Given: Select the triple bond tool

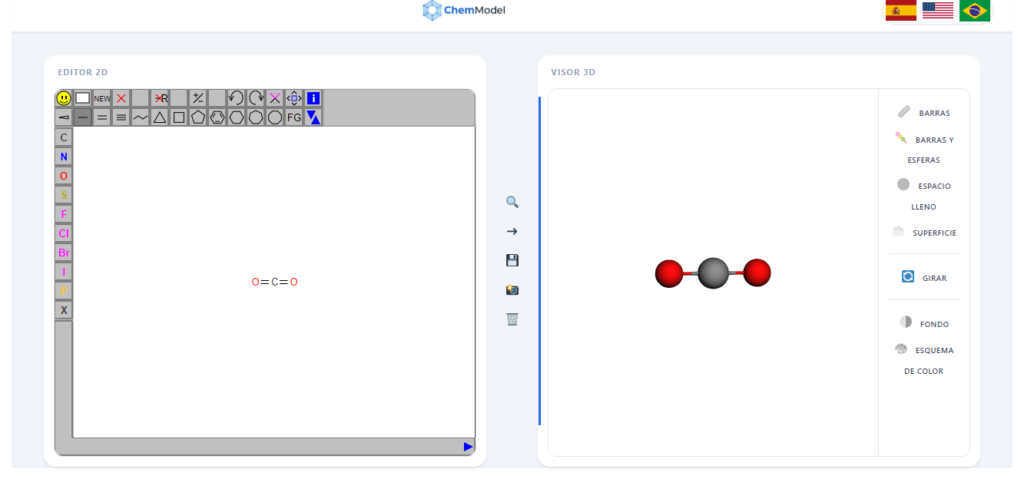Looking at the screenshot, I should coord(121,117).
